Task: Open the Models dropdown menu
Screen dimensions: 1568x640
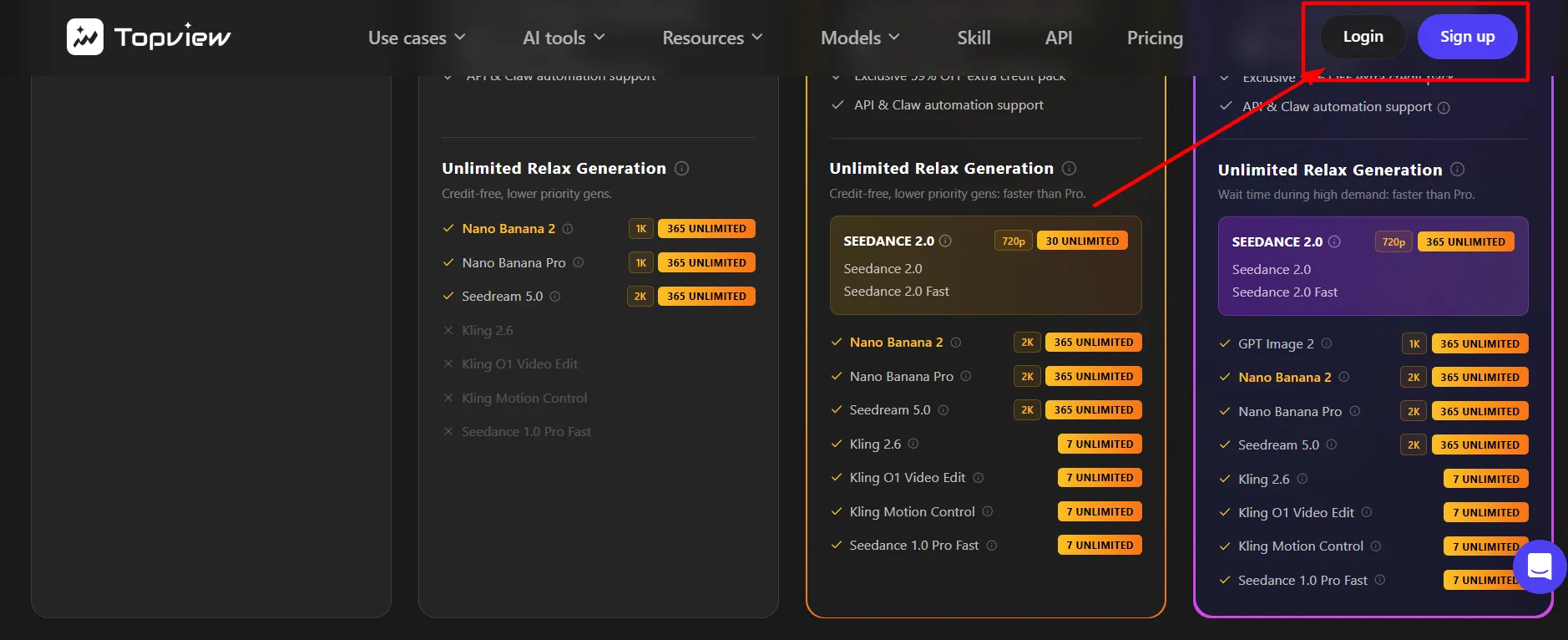Action: [x=860, y=38]
